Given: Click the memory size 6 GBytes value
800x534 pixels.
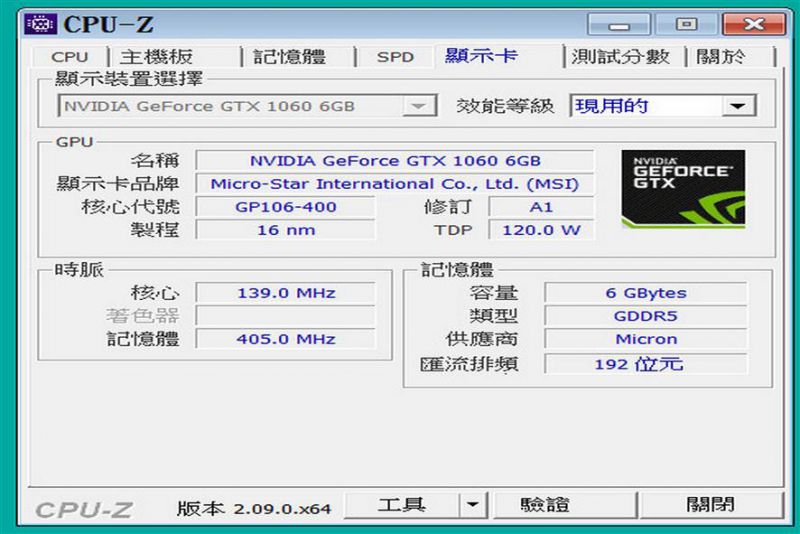Looking at the screenshot, I should (646, 293).
